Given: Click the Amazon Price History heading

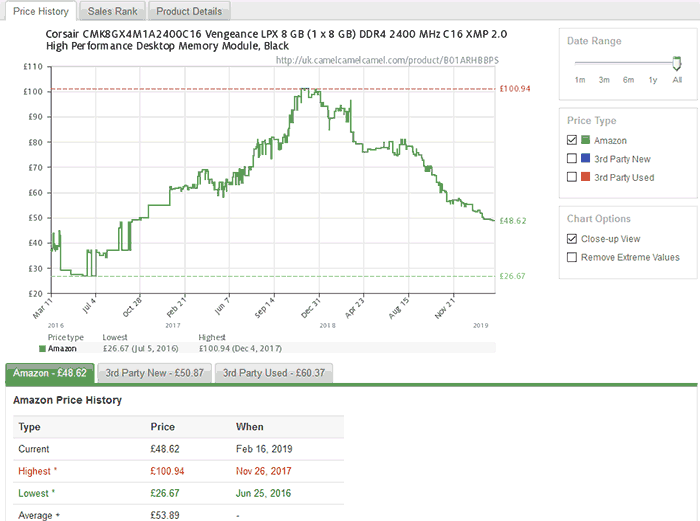Looking at the screenshot, I should (x=67, y=400).
